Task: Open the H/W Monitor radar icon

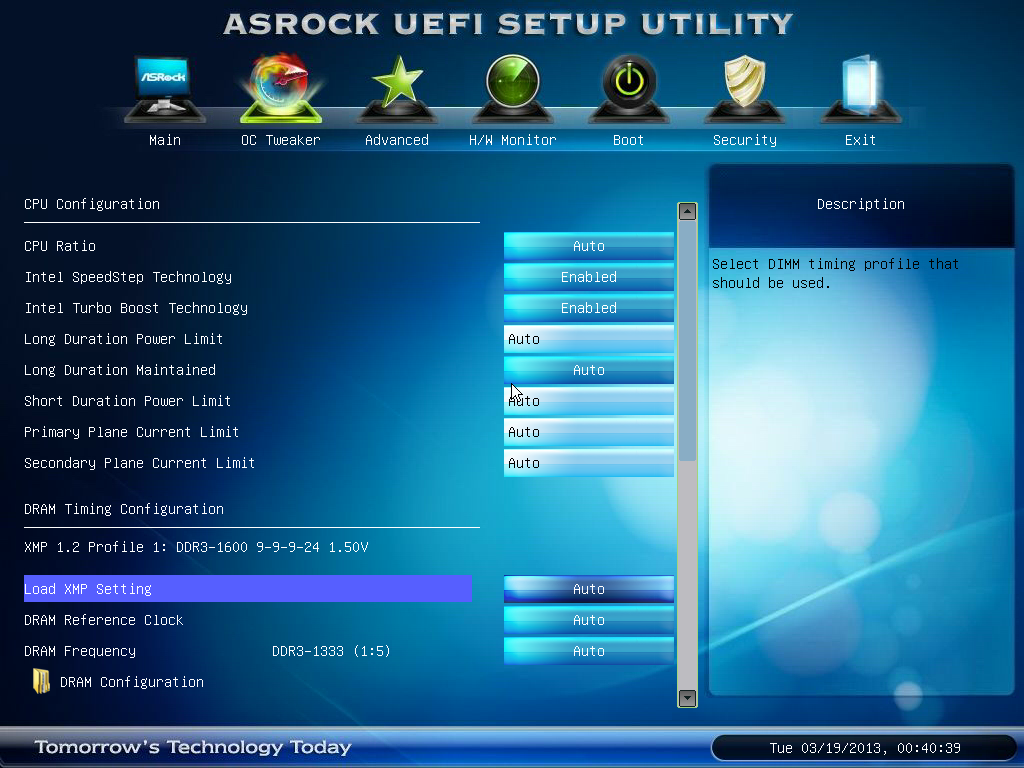Action: (513, 88)
